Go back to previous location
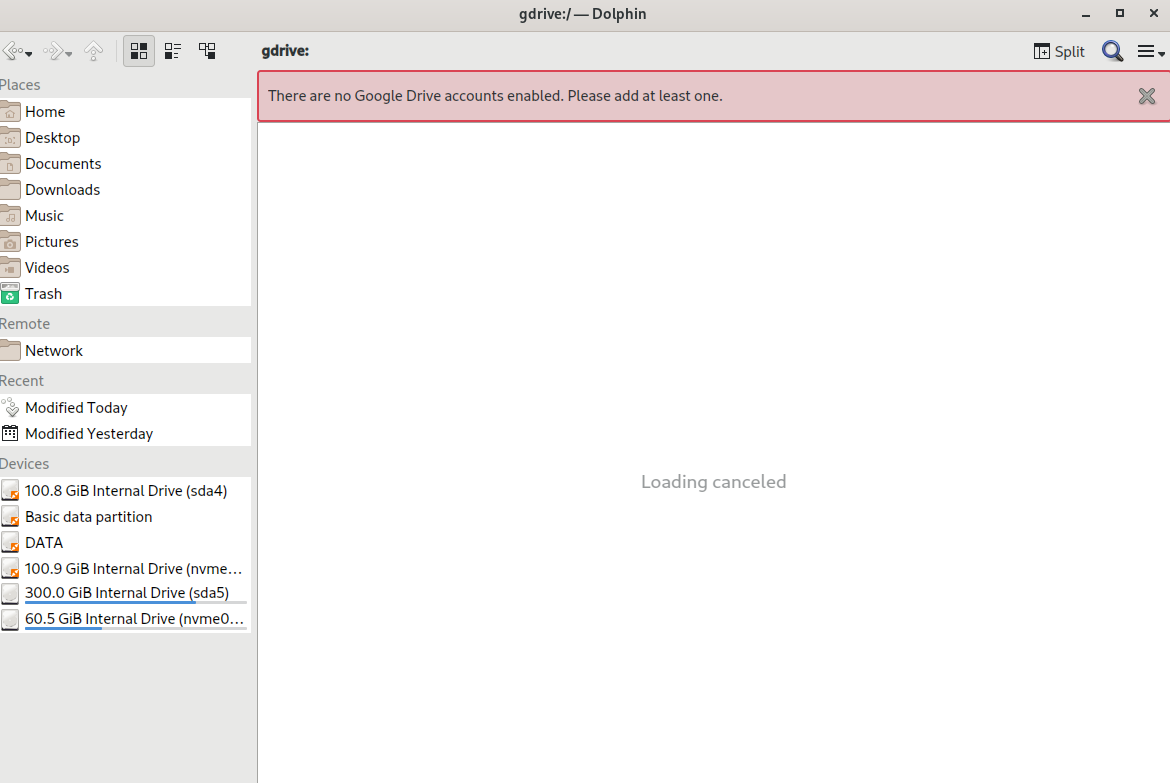The image size is (1170, 783). click(12, 51)
